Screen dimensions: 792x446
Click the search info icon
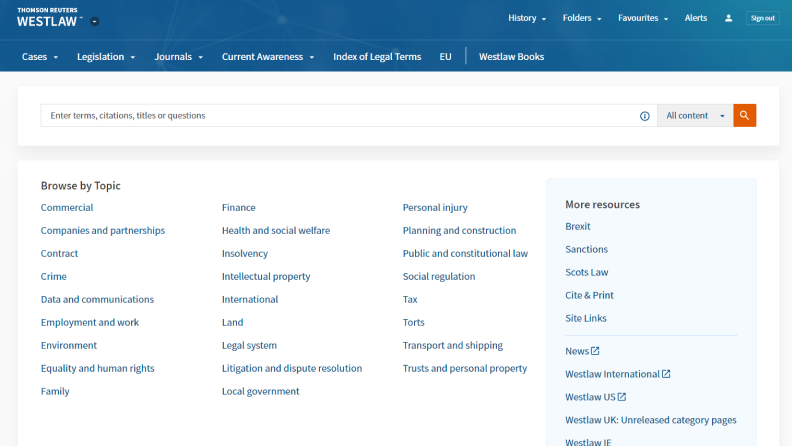pyautogui.click(x=645, y=116)
